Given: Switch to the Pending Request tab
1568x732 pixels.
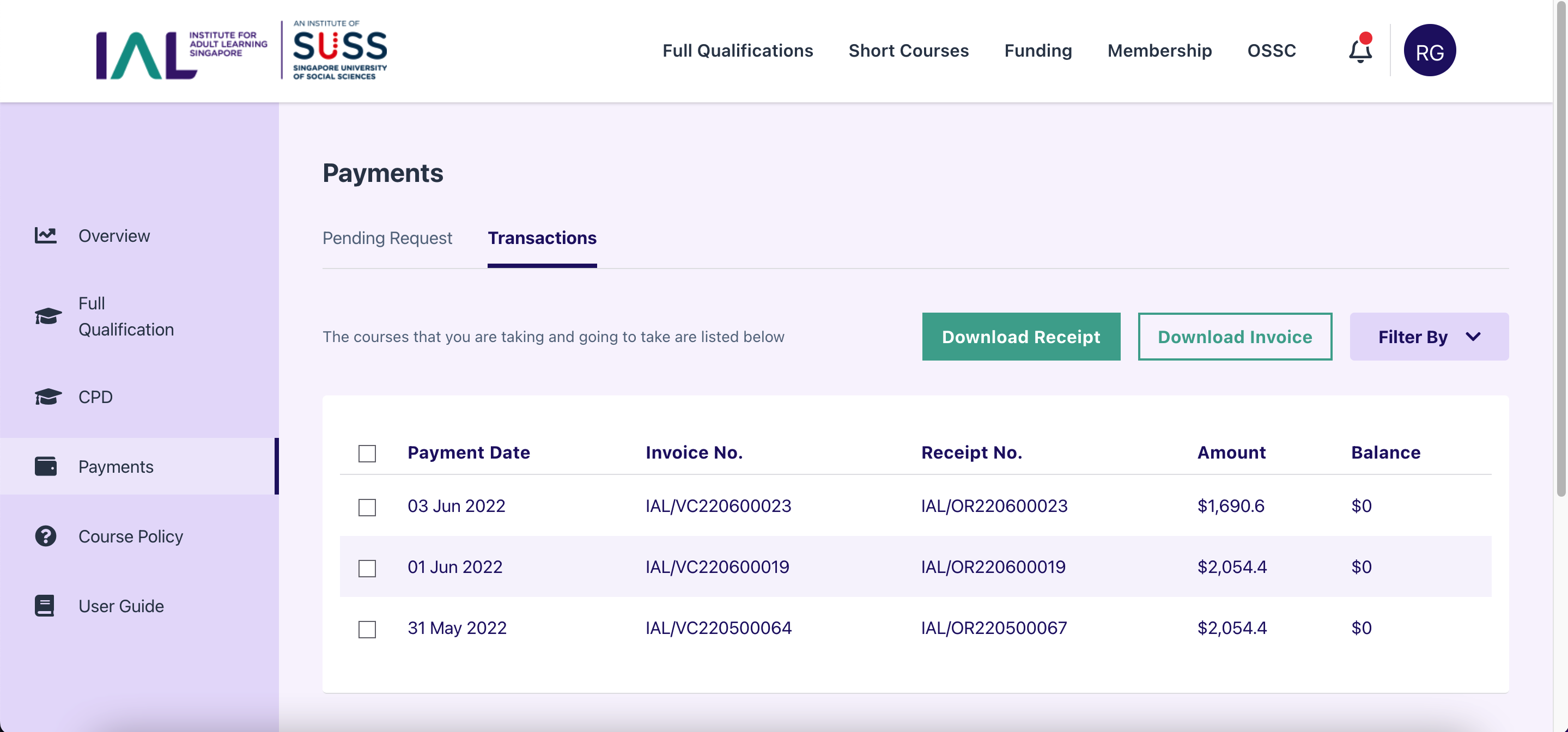Looking at the screenshot, I should pyautogui.click(x=387, y=238).
